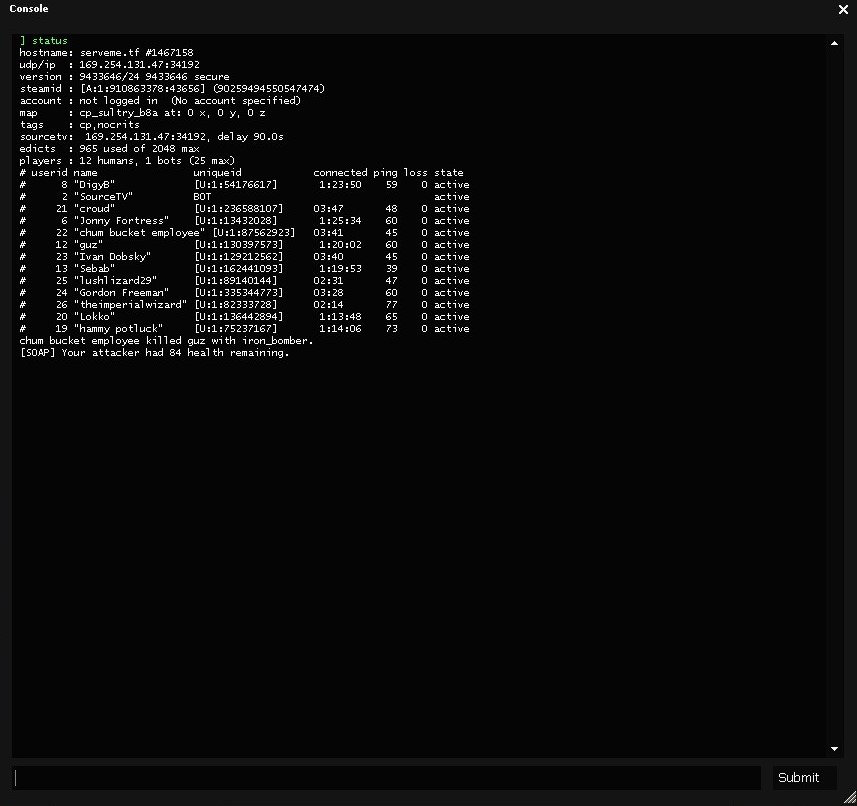The height and width of the screenshot is (806, 857).
Task: Click the resize grip at window corner
Action: [849, 798]
